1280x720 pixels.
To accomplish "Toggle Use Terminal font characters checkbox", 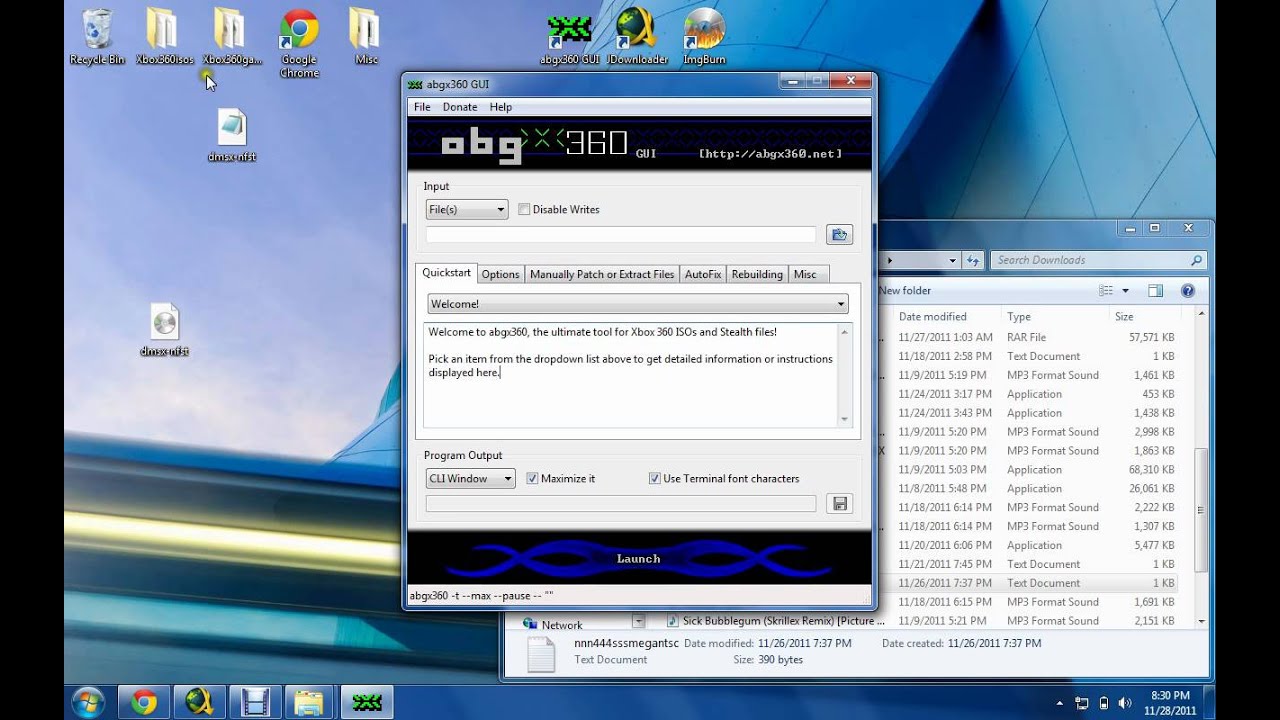I will point(654,478).
